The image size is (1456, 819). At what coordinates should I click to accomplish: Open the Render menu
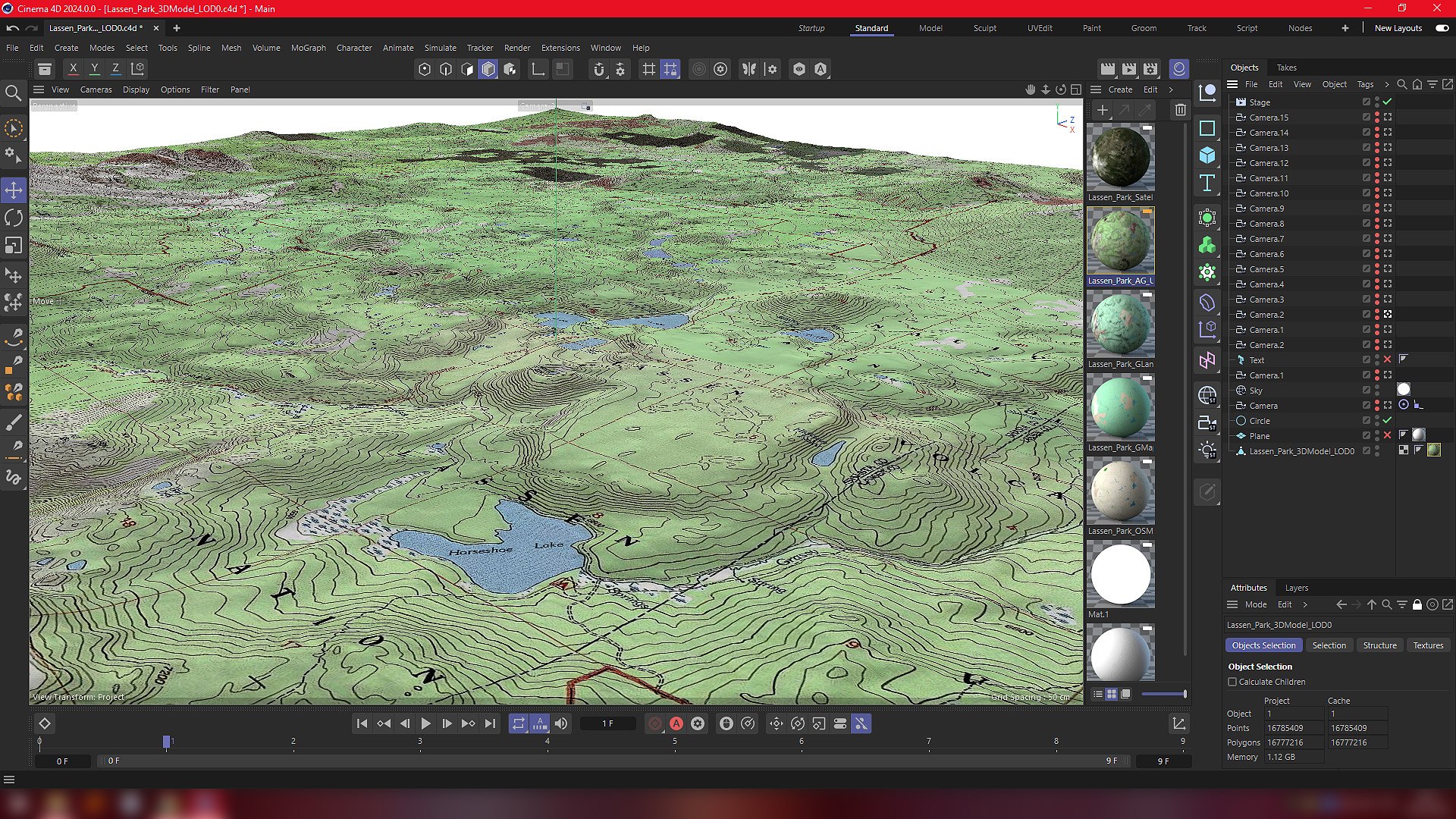click(517, 48)
